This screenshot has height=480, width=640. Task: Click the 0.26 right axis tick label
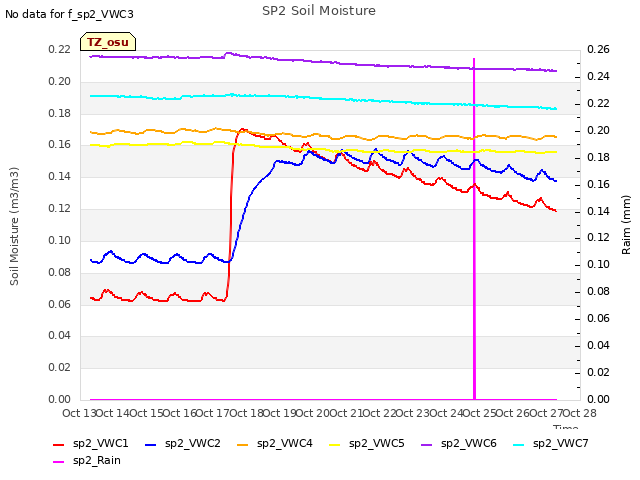[598, 50]
